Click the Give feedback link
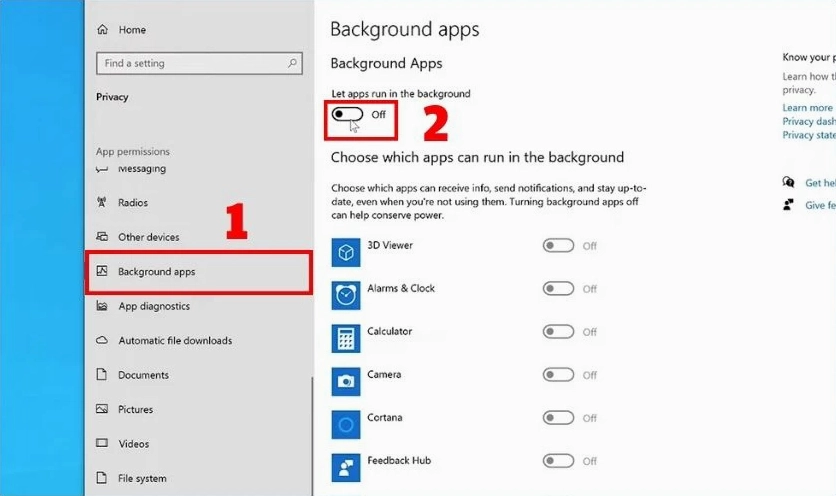836x496 pixels. coord(820,205)
